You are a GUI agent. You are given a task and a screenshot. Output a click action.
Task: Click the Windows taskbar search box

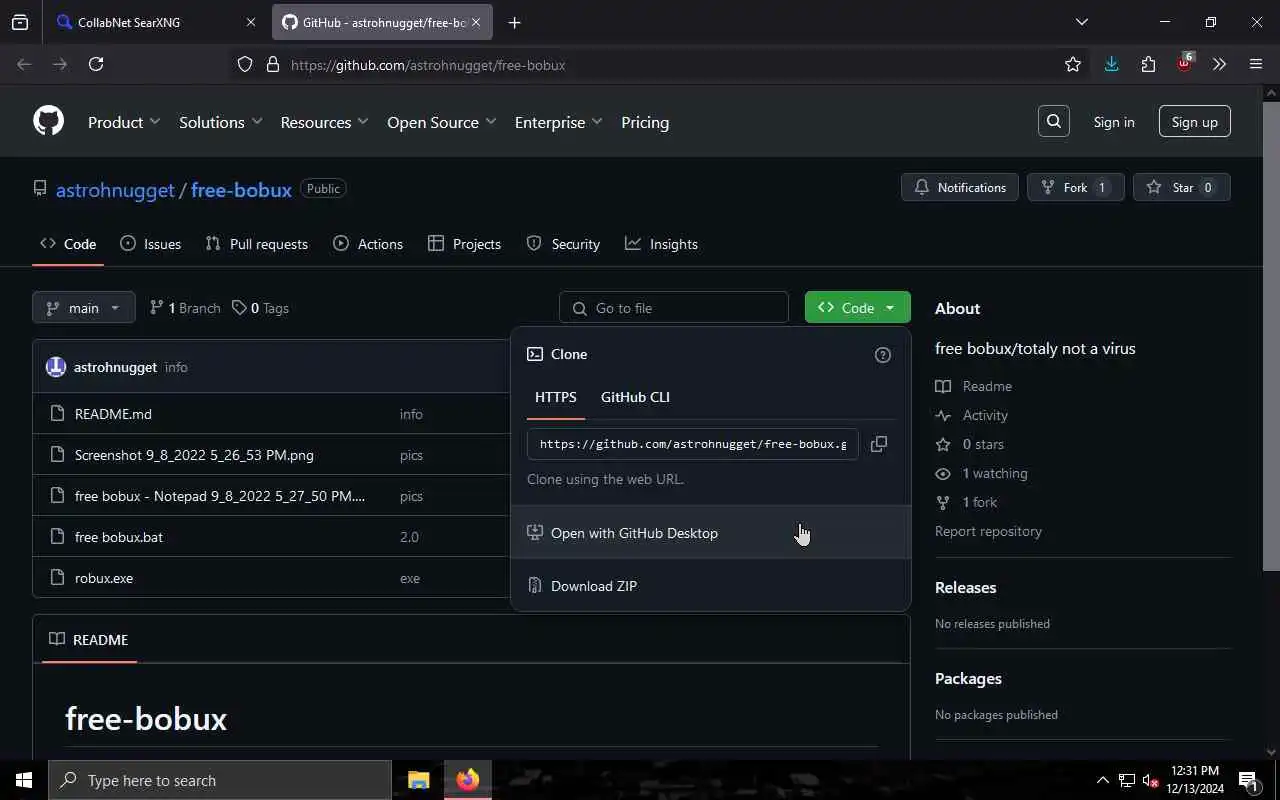[x=220, y=780]
